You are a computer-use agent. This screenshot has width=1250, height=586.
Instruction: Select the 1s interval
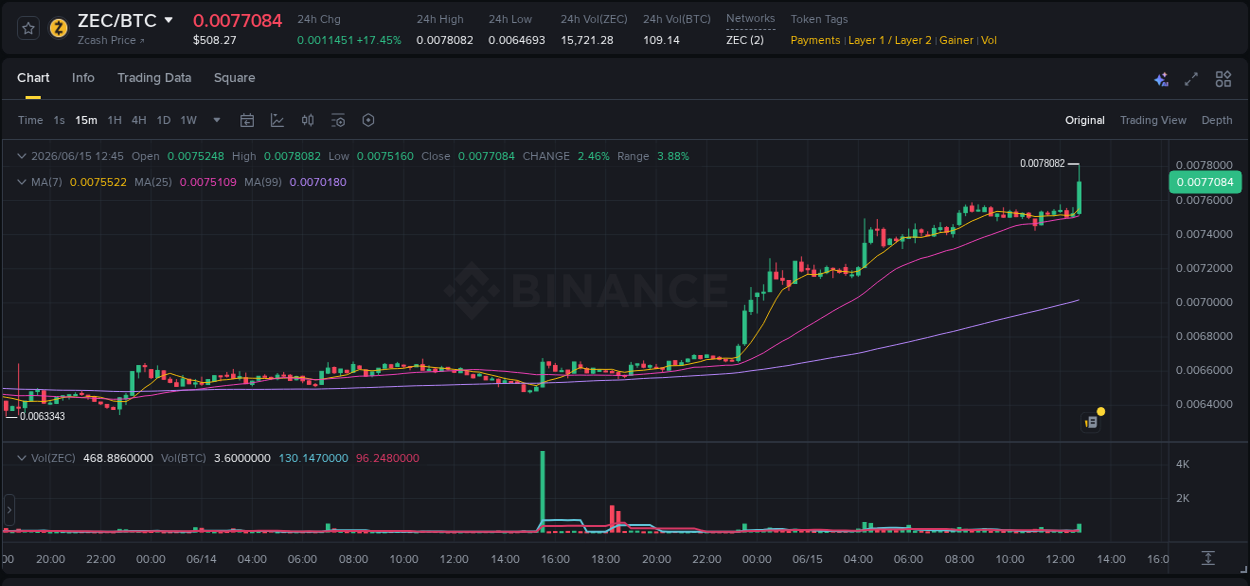coord(59,120)
